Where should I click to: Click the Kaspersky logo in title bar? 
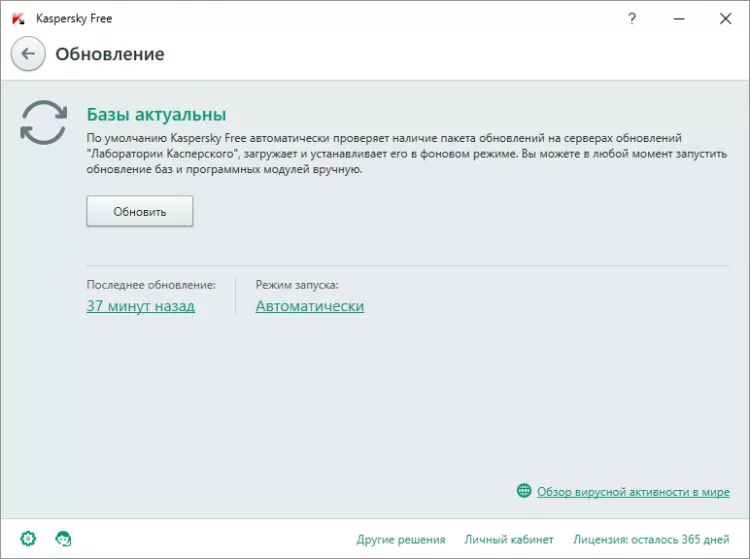tap(18, 19)
